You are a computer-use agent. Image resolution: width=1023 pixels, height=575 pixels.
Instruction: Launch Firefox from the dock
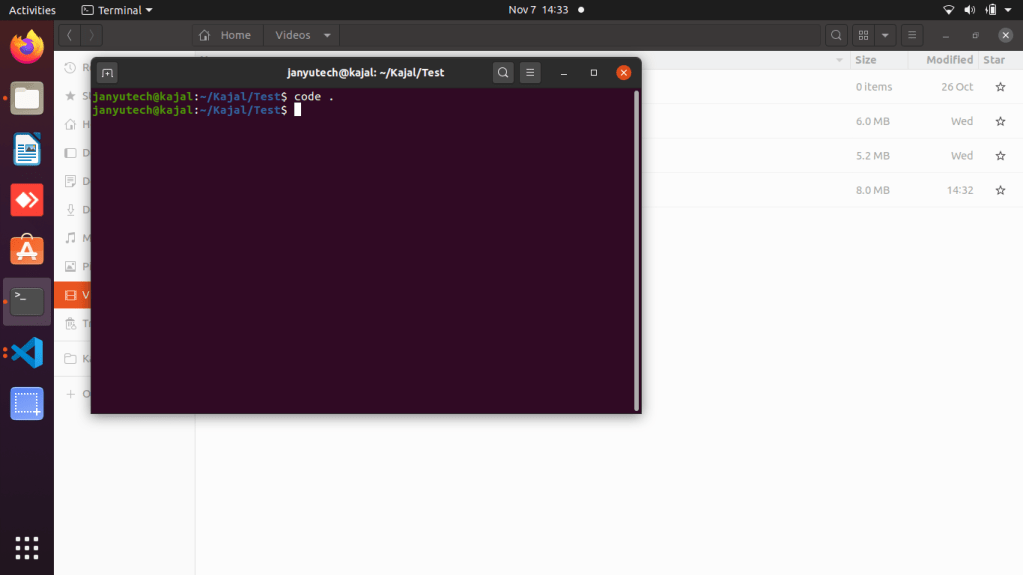click(27, 46)
